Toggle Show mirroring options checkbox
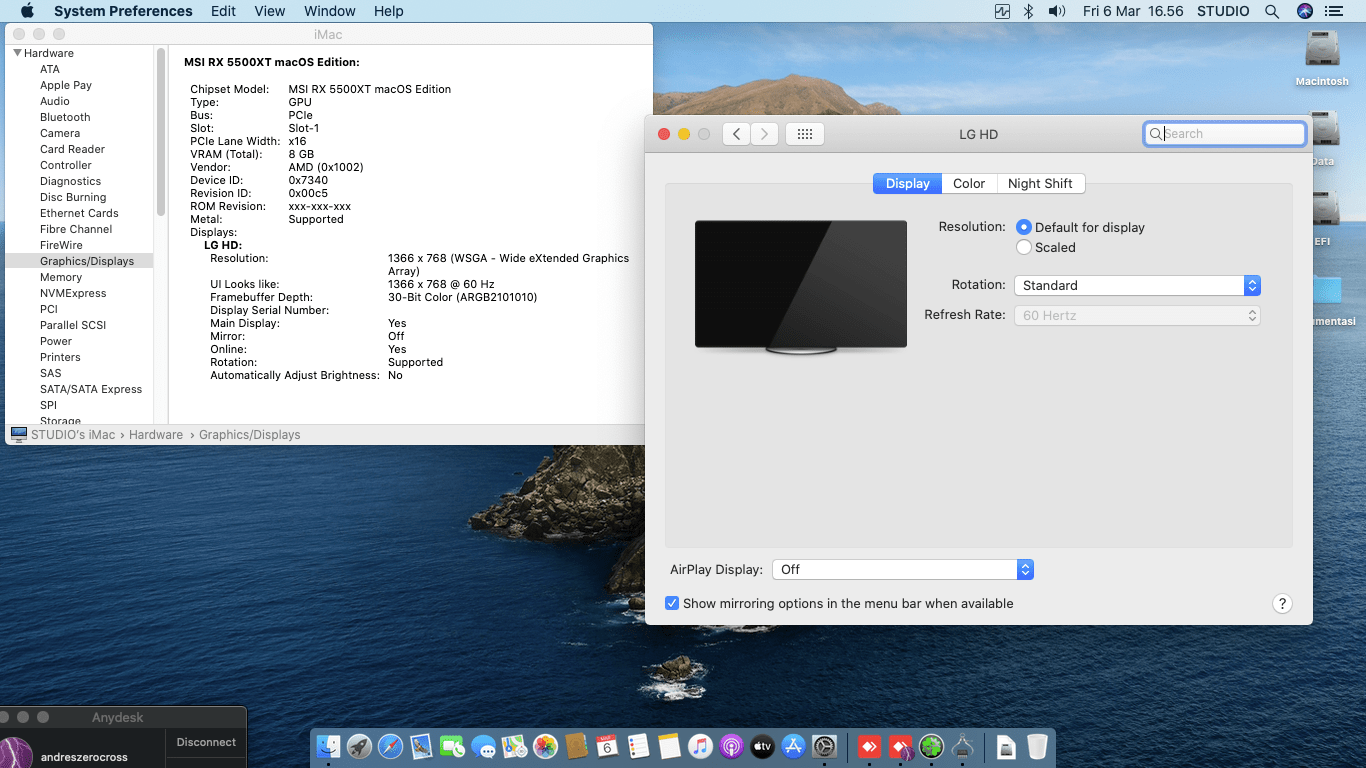Viewport: 1366px width, 768px height. click(x=672, y=603)
